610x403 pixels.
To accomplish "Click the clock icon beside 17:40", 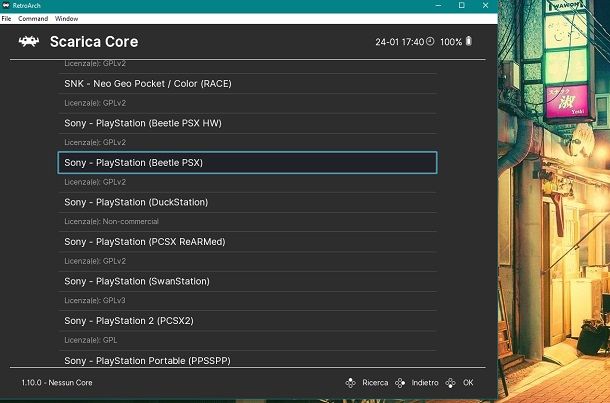I will [430, 41].
